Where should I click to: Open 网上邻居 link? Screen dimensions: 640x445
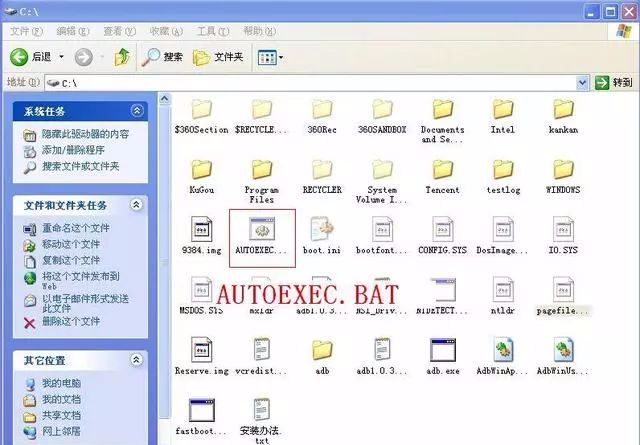pyautogui.click(x=61, y=431)
